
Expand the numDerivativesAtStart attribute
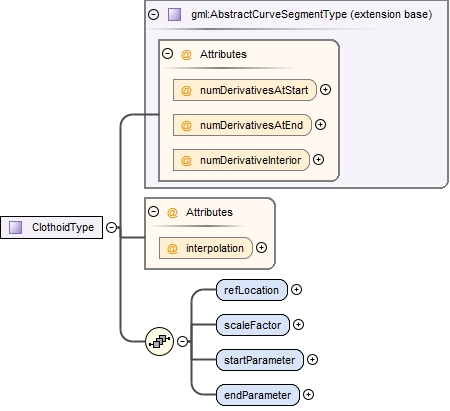point(325,90)
